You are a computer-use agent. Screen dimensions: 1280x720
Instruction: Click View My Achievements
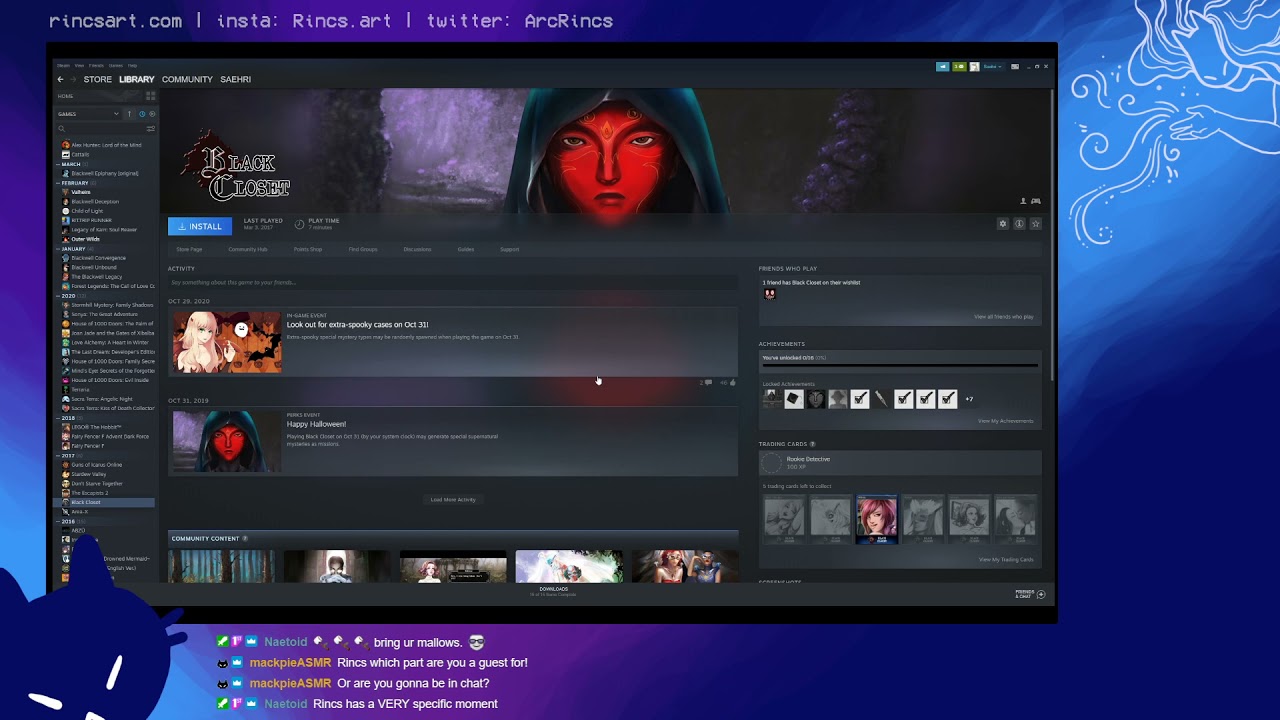click(x=1005, y=421)
